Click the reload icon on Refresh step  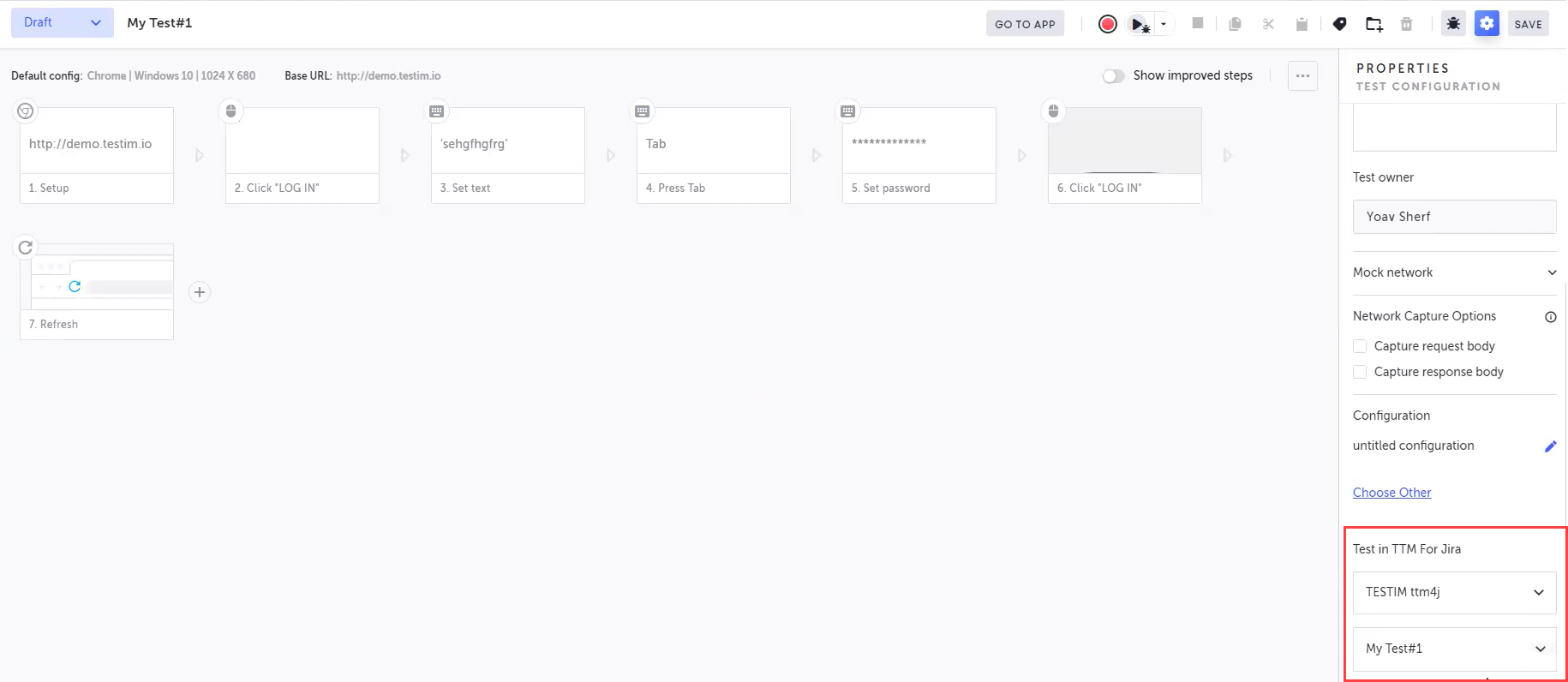(26, 247)
